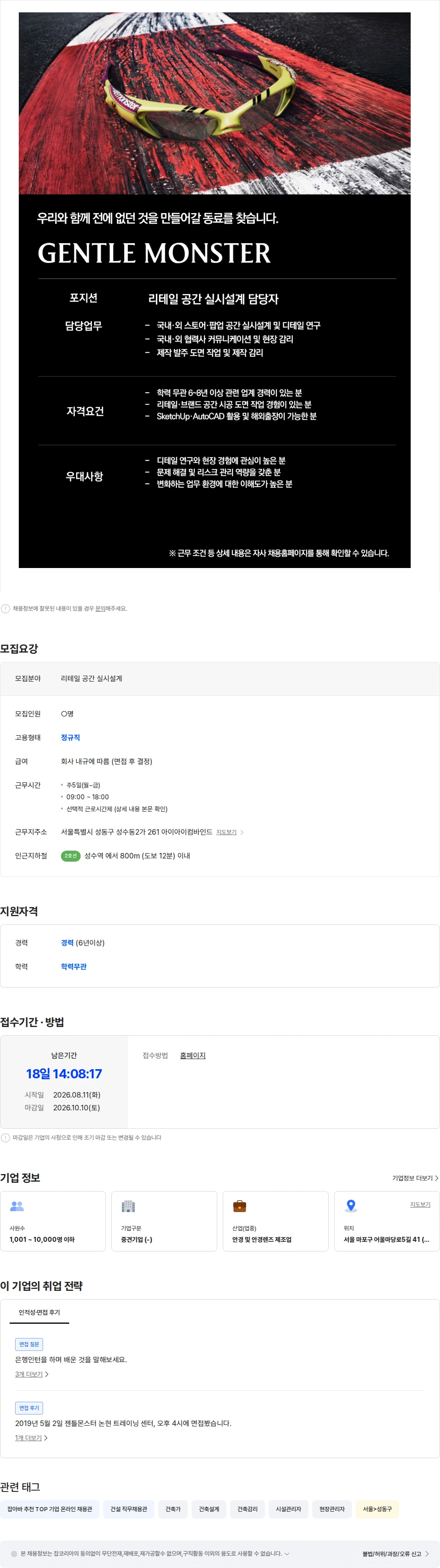Click info icon beside 마감일 notice
The height and width of the screenshot is (1568, 440).
point(5,1138)
